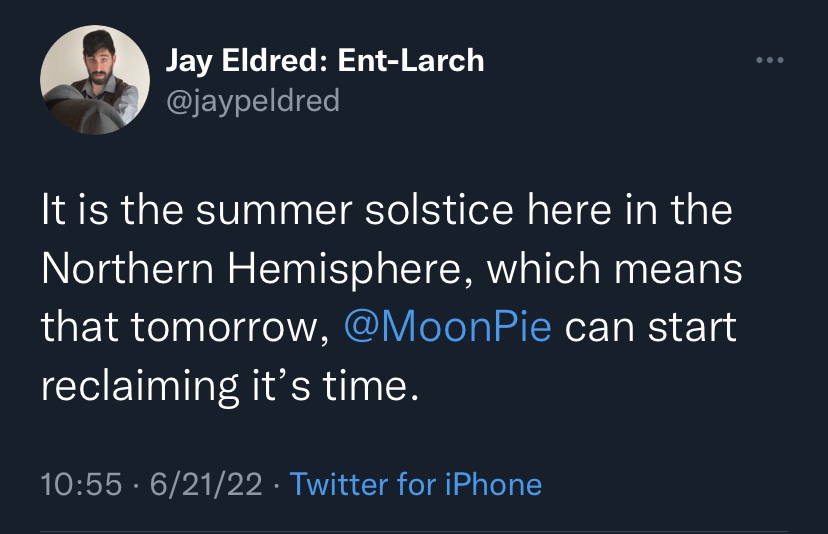Click the word "tomorrow" in the tweet
Viewport: 828px width, 534px height.
tap(226, 328)
